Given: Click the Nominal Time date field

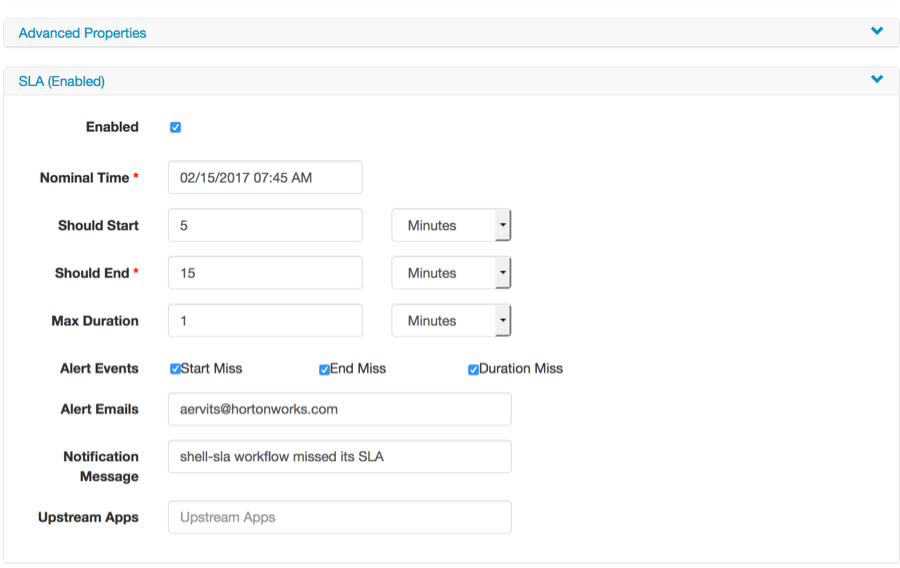Looking at the screenshot, I should pyautogui.click(x=265, y=178).
